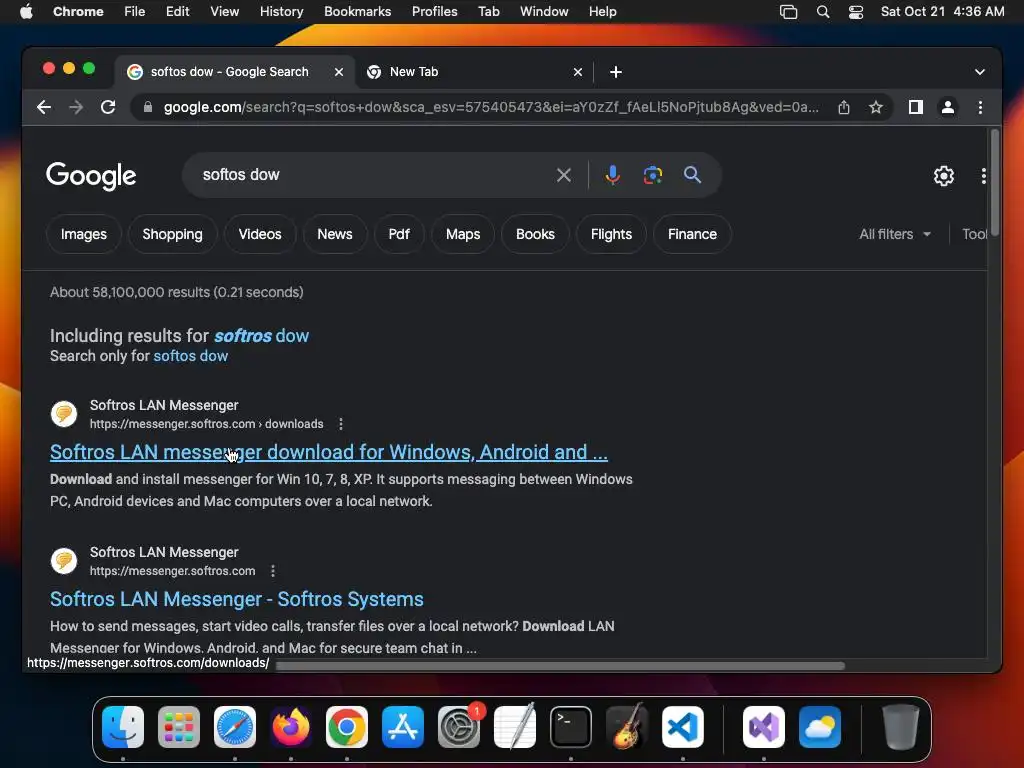This screenshot has width=1024, height=768.
Task: Switch to the New Tab tab
Action: coord(475,72)
